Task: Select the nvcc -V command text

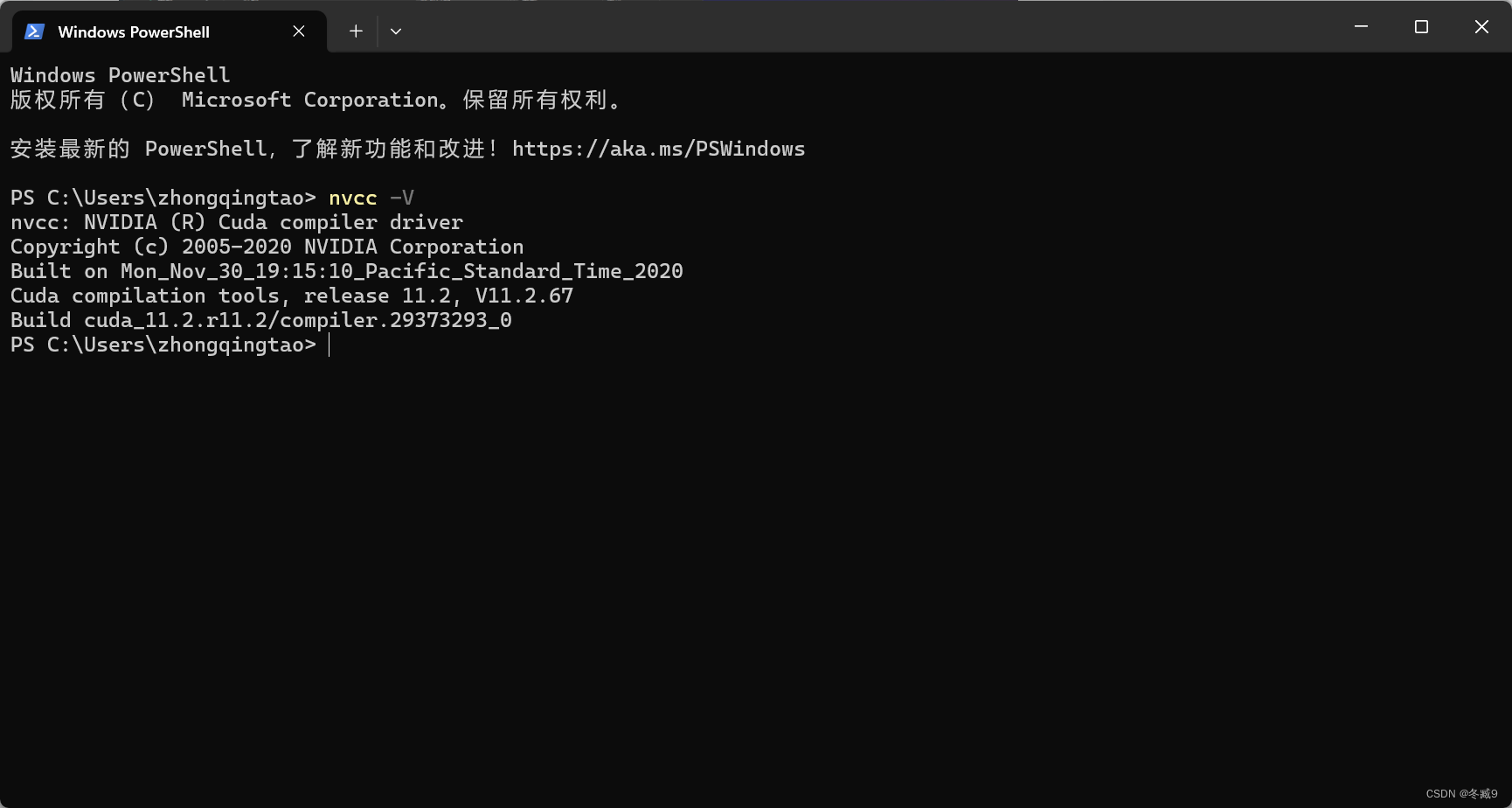Action: tap(371, 198)
